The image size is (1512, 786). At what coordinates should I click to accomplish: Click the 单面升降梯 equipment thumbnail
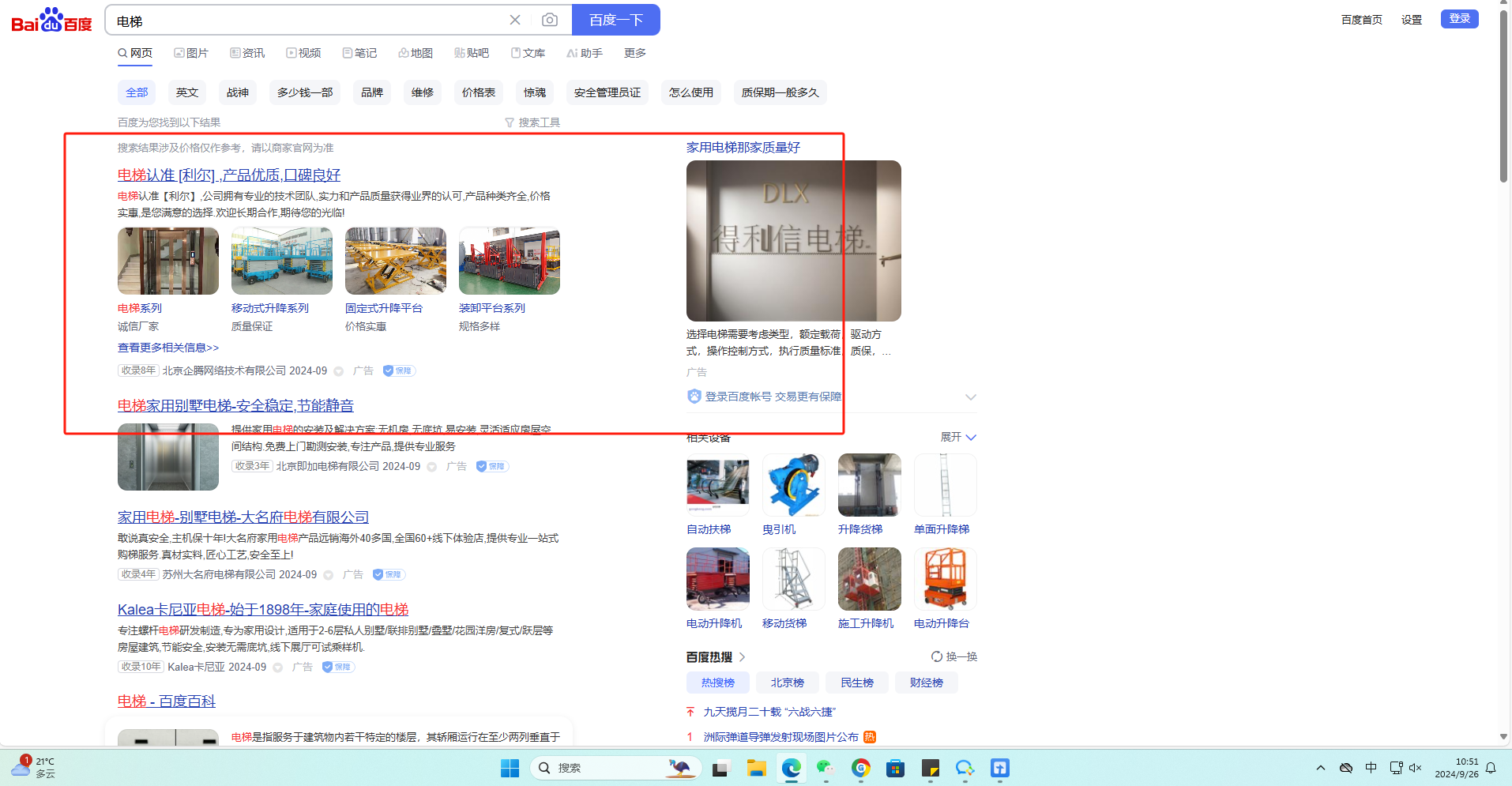946,485
